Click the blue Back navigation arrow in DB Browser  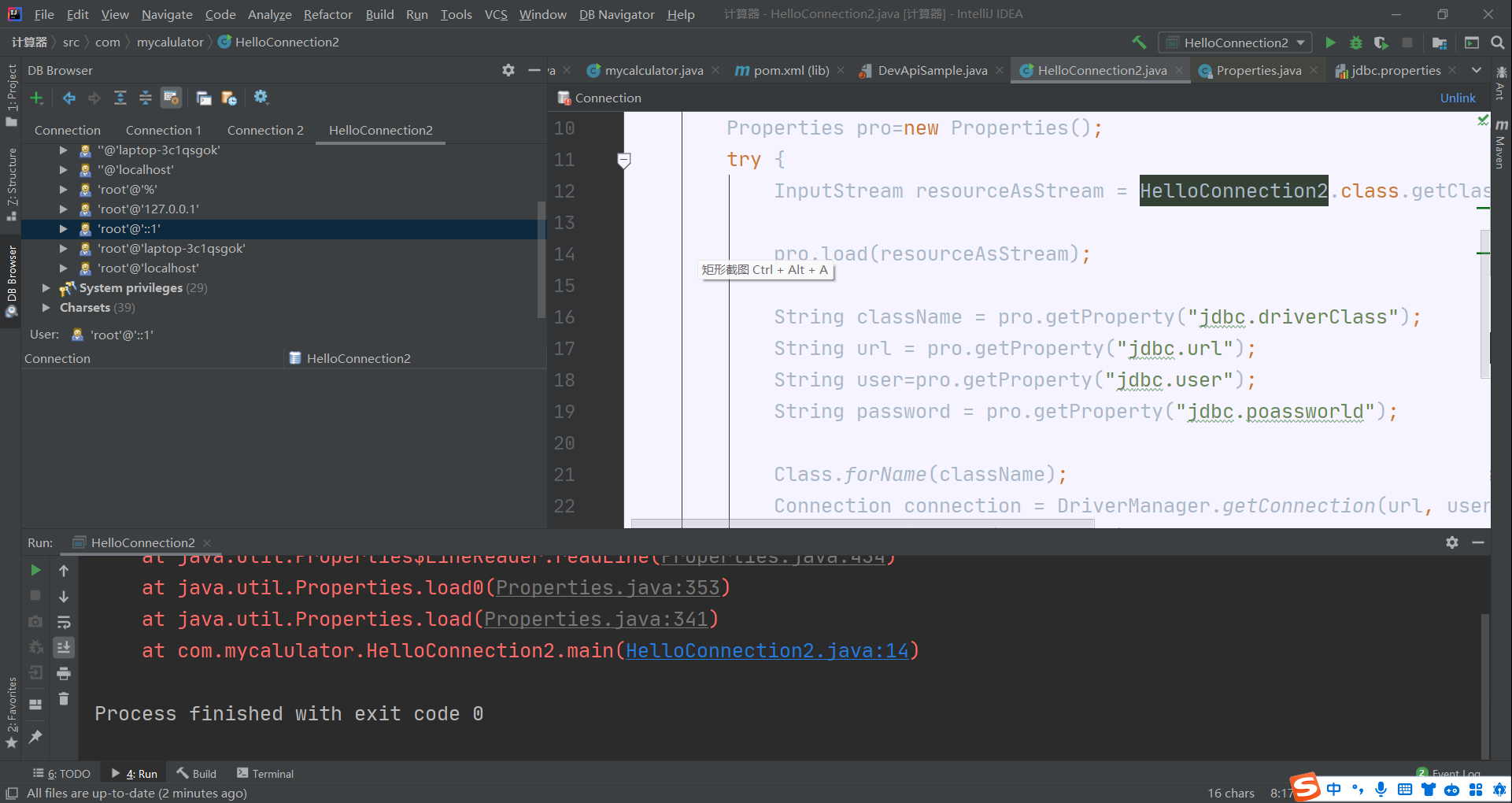pos(69,98)
